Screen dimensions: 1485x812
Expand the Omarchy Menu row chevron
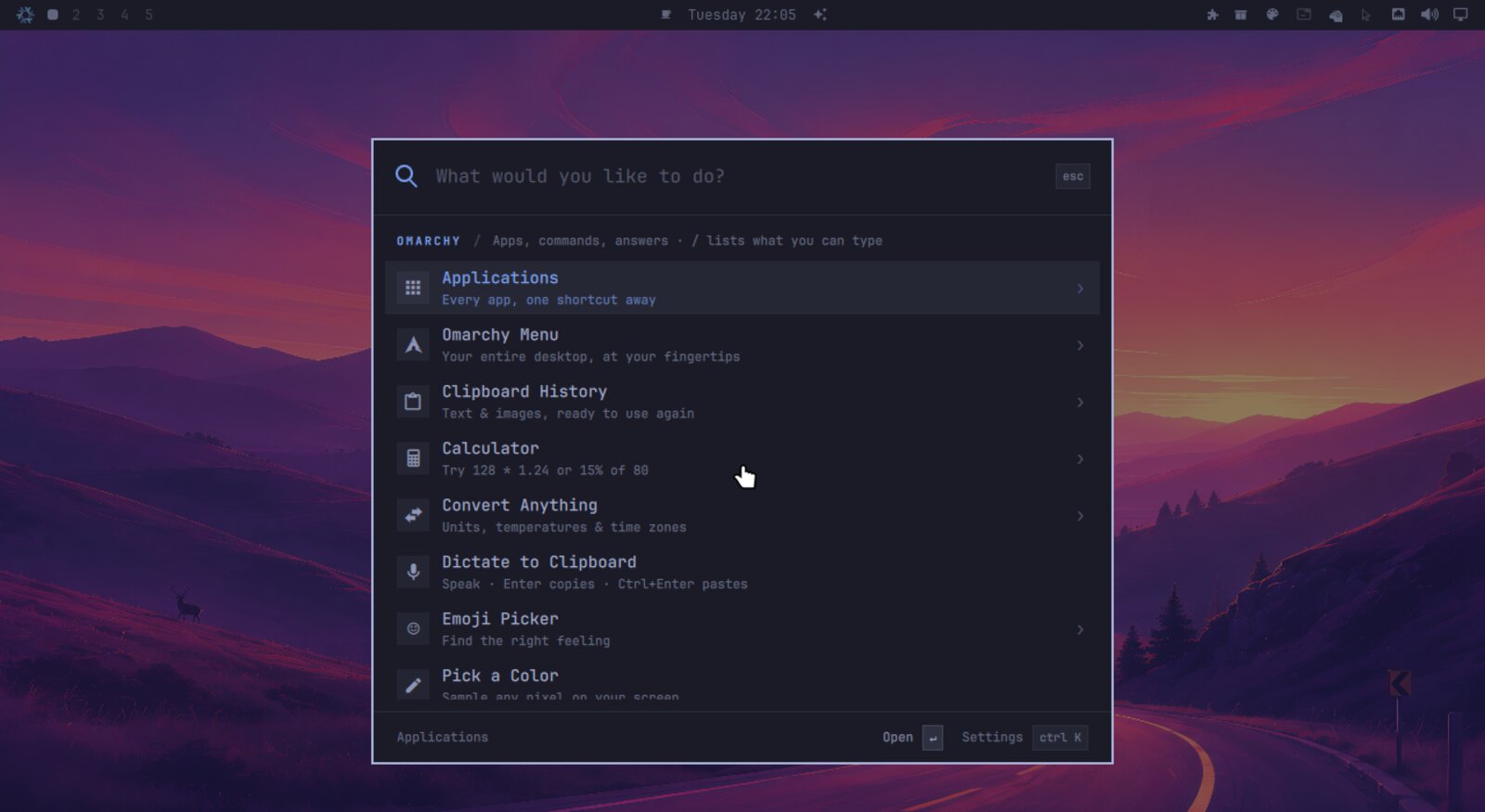coord(1079,345)
